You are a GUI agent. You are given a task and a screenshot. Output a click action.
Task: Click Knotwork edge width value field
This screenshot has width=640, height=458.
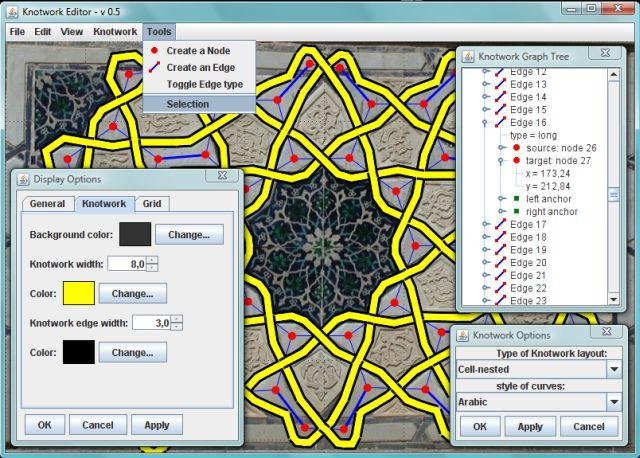[x=152, y=323]
